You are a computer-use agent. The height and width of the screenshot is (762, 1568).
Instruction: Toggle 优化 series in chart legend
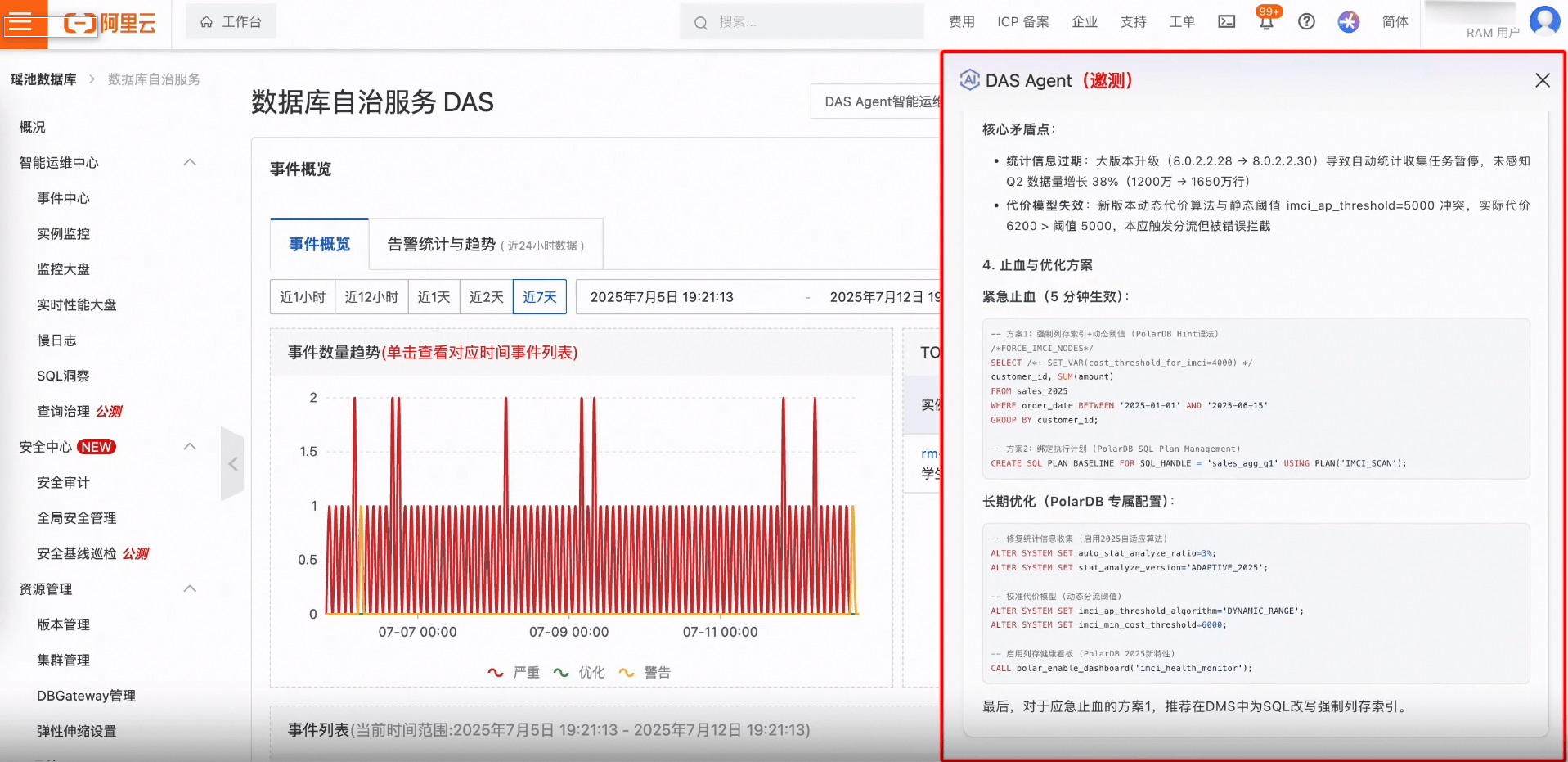tap(579, 672)
